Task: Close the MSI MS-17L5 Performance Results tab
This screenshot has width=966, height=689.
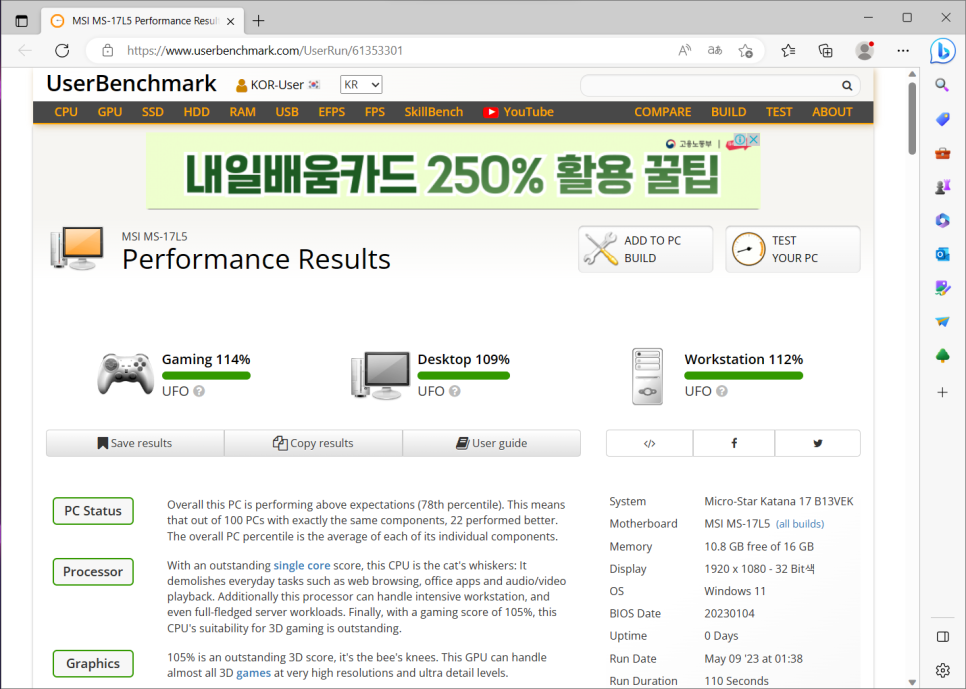Action: (230, 21)
